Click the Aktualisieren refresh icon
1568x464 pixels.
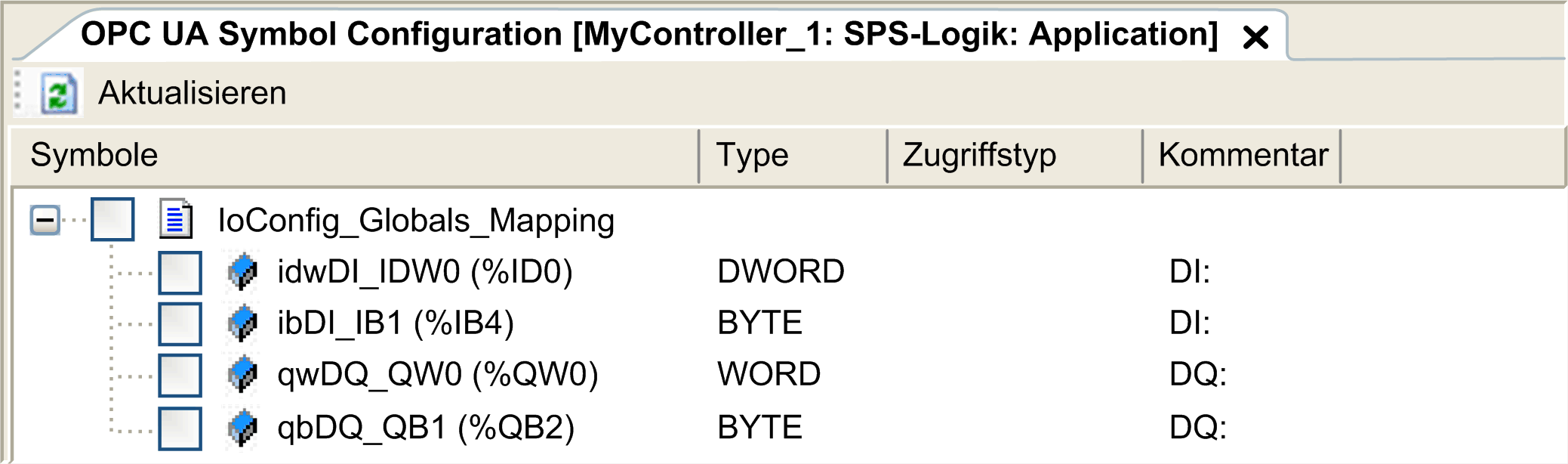(x=60, y=94)
